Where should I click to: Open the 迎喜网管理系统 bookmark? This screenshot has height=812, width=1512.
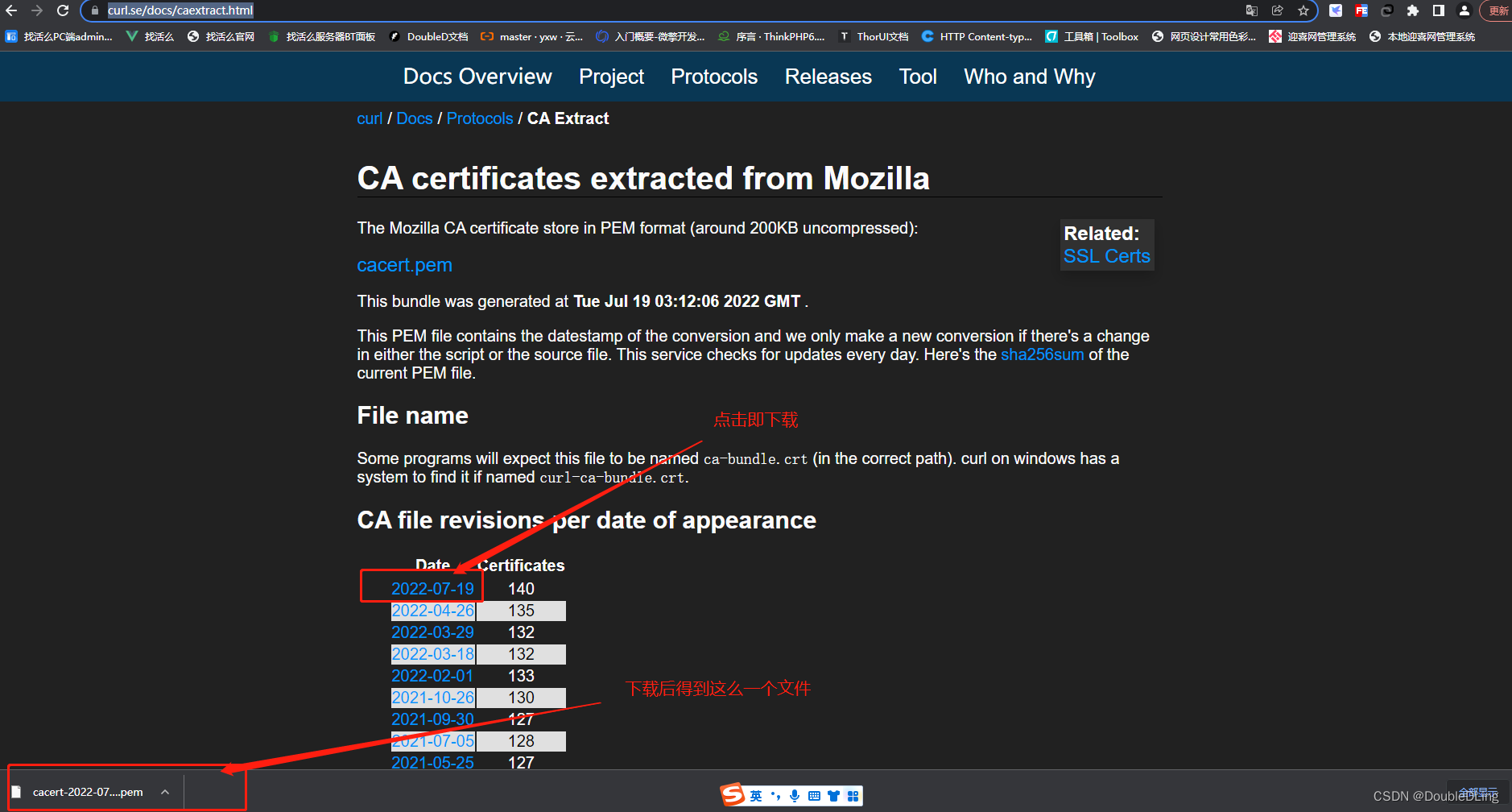(1312, 36)
